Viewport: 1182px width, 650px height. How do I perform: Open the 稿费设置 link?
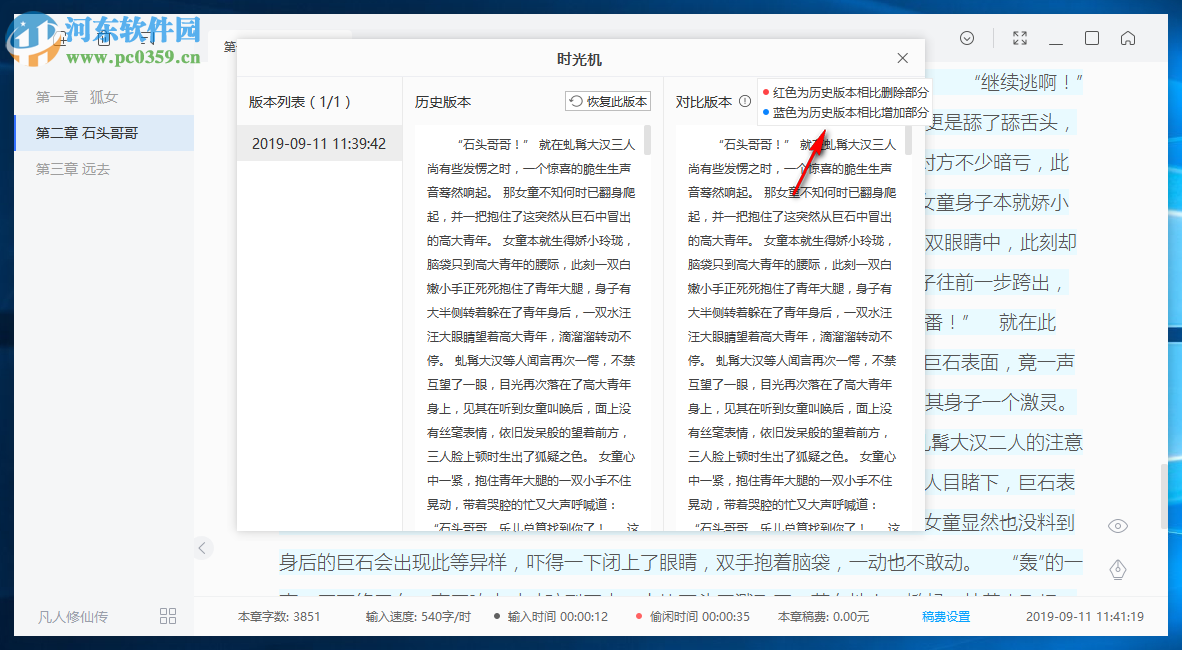(946, 617)
